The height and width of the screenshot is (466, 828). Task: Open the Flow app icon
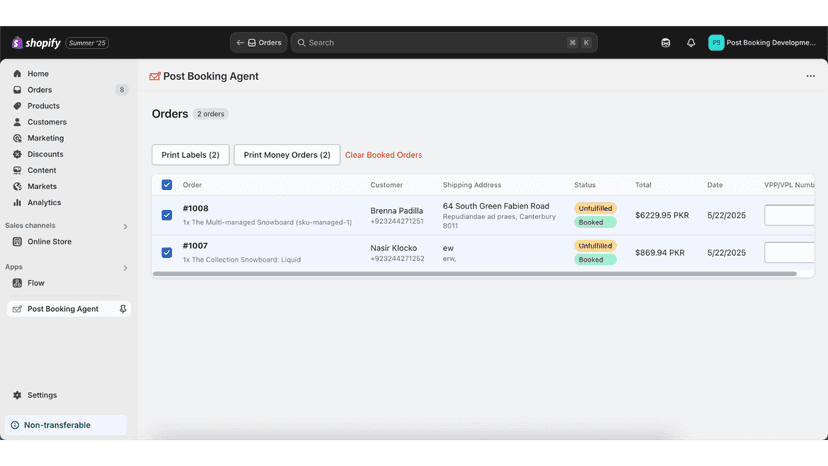17,283
